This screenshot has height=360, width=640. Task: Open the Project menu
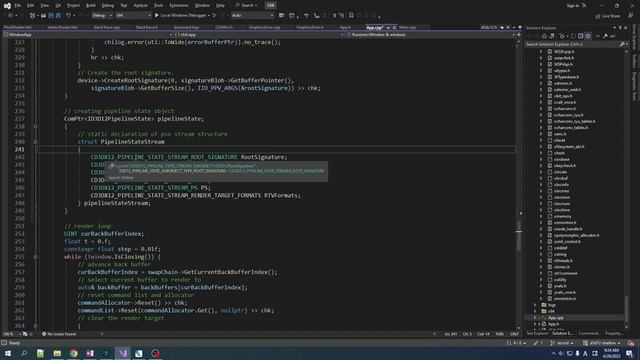pos(73,6)
